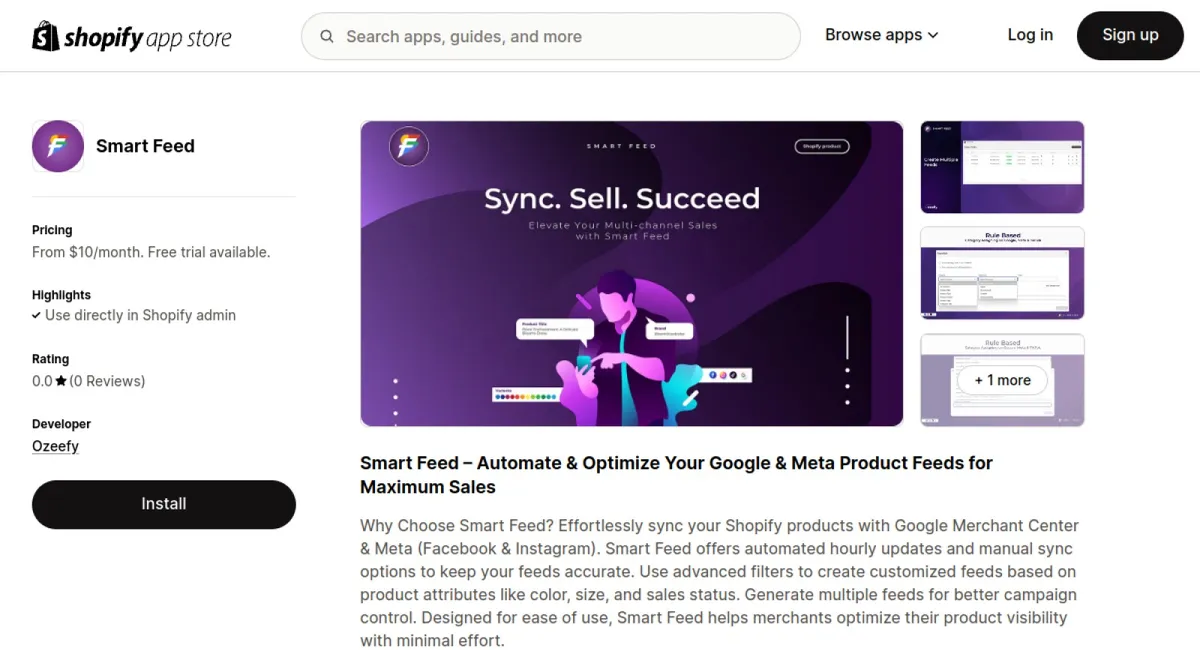Click the Shopify product pill in the banner
The width and height of the screenshot is (1200, 650).
[821, 146]
